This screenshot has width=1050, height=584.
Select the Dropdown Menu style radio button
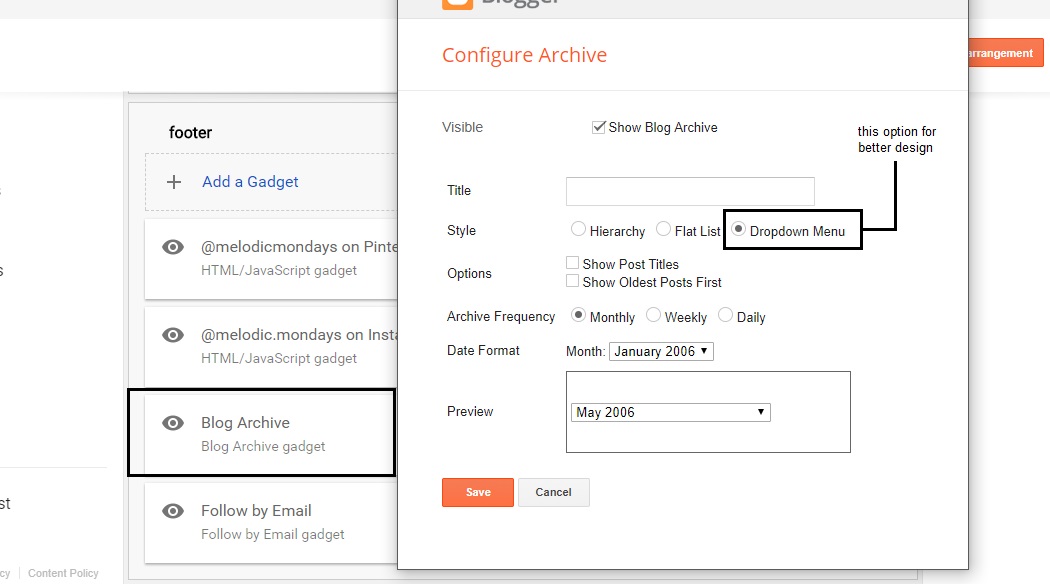(738, 229)
